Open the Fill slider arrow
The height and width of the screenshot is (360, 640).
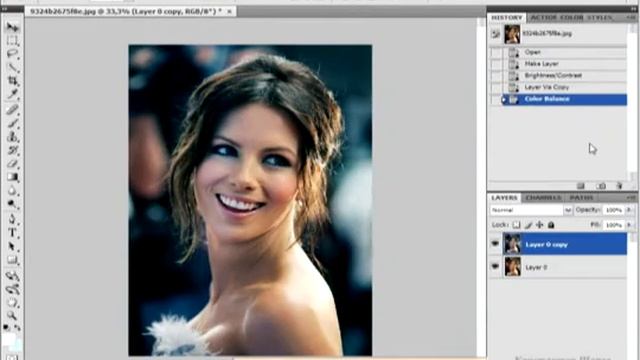(629, 225)
